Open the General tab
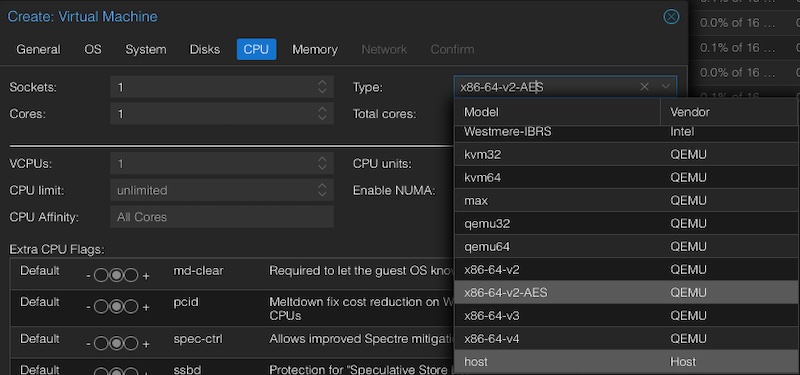This screenshot has width=800, height=375. pos(38,49)
